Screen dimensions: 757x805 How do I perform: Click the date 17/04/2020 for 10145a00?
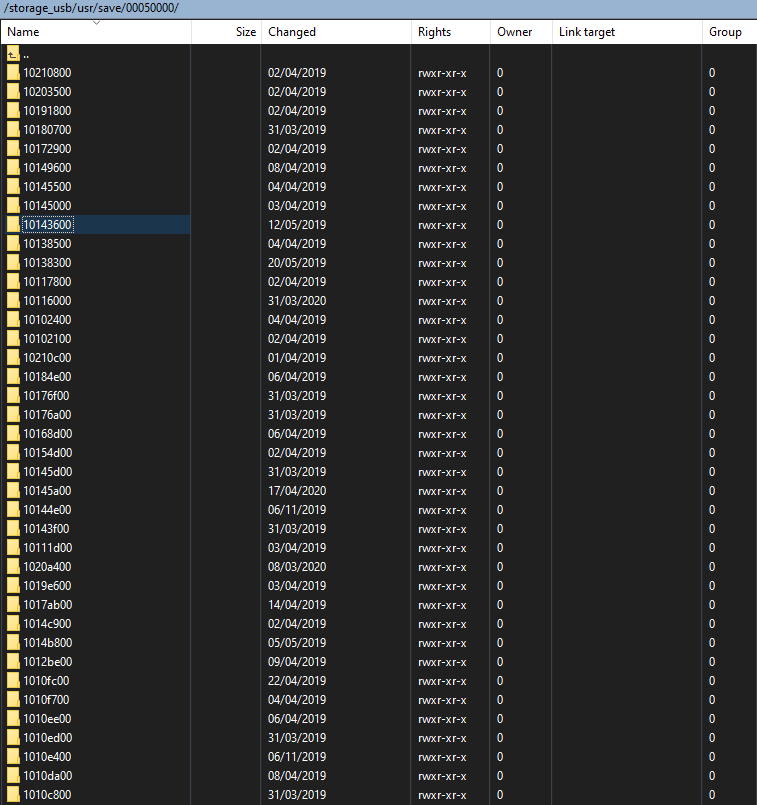tap(297, 491)
